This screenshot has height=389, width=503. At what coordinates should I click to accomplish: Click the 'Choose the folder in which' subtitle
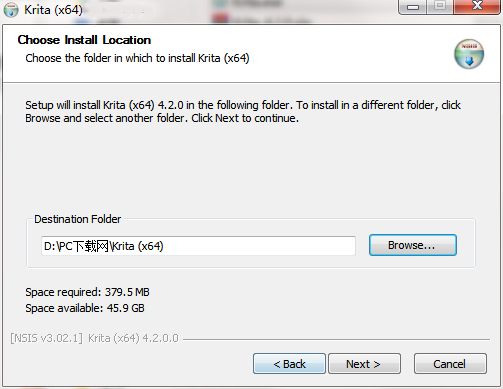(137, 58)
